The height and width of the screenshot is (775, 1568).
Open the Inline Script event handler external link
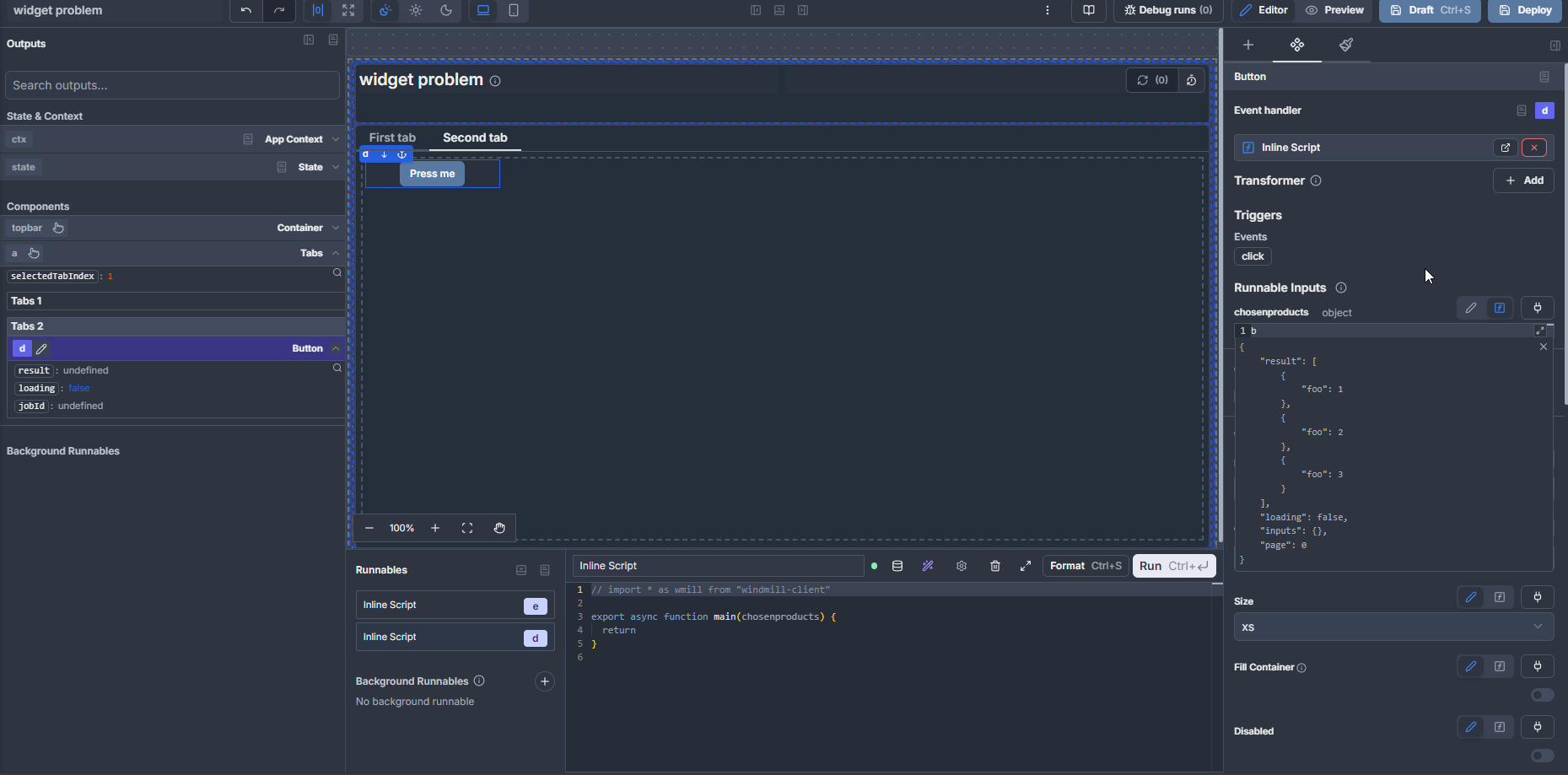click(1506, 148)
